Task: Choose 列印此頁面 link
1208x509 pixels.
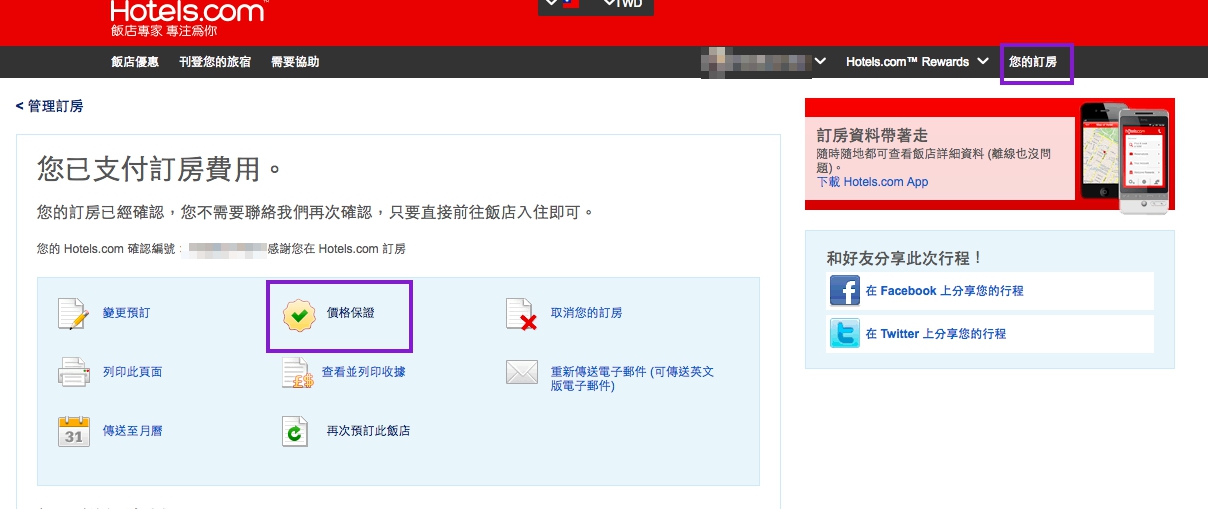Action: [133, 372]
